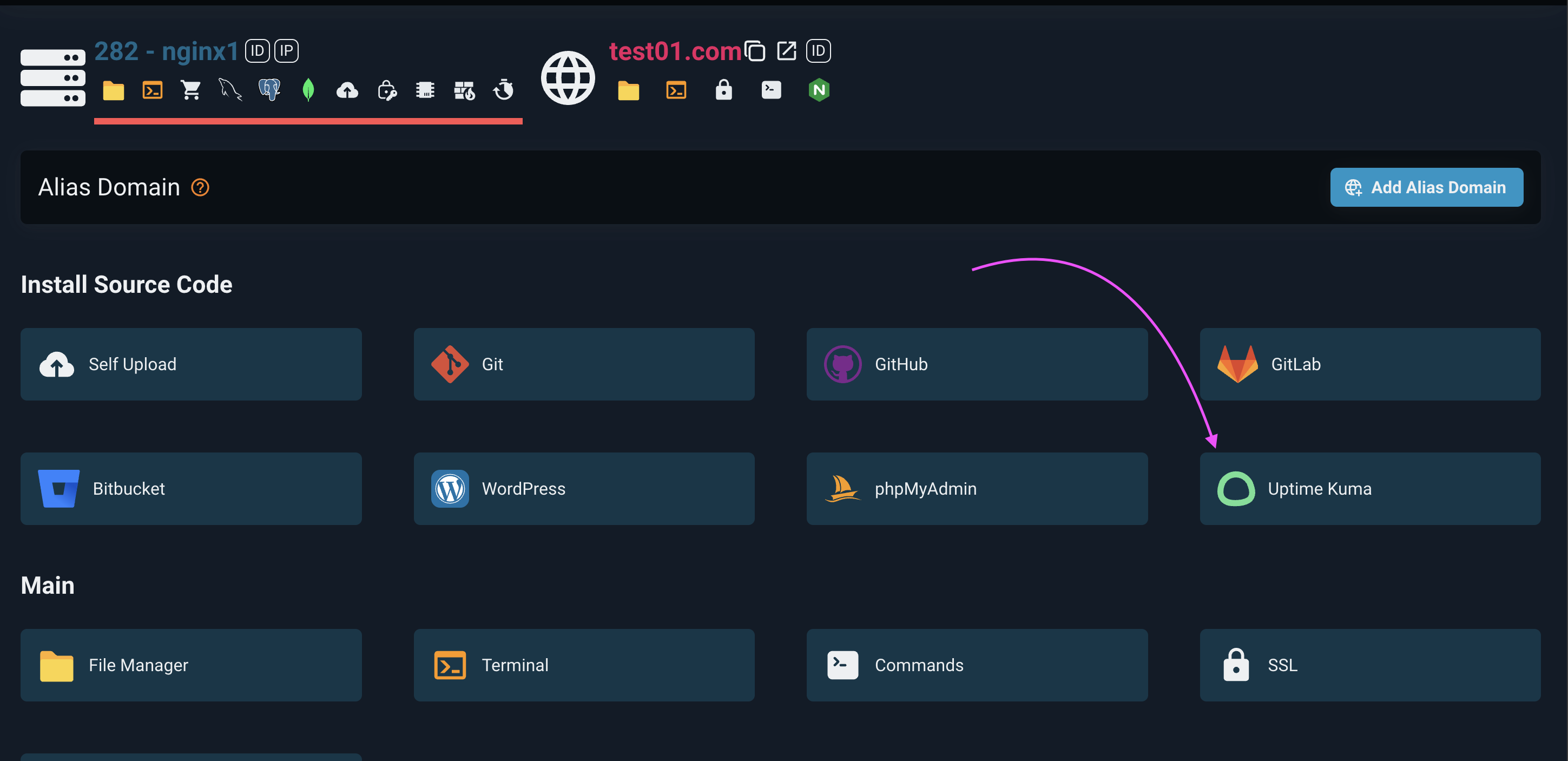The image size is (1568, 761).
Task: Click the server firewall icon
Action: click(464, 90)
